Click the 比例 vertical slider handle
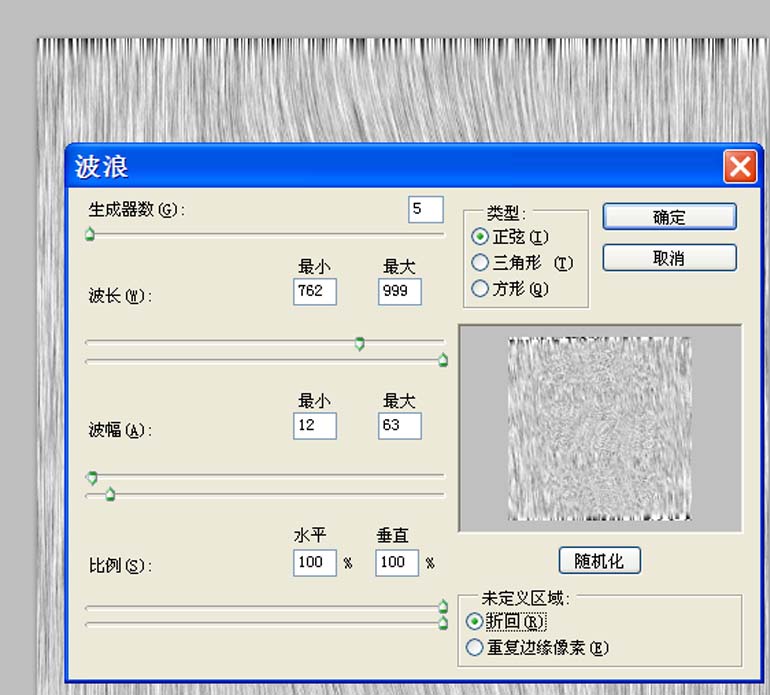Viewport: 770px width, 695px height. pyautogui.click(x=443, y=623)
